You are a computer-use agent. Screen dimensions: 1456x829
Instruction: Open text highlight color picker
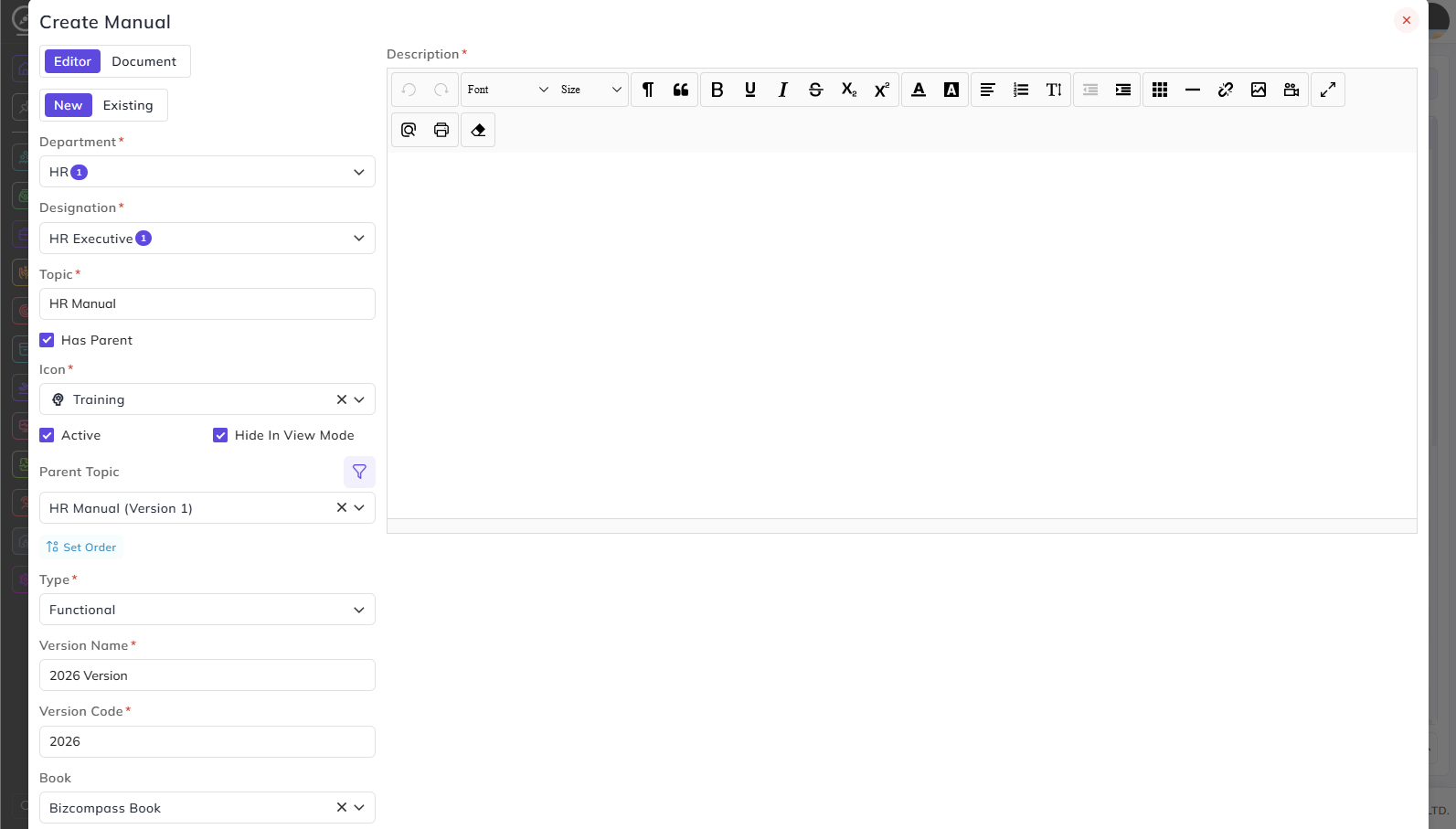pos(951,90)
